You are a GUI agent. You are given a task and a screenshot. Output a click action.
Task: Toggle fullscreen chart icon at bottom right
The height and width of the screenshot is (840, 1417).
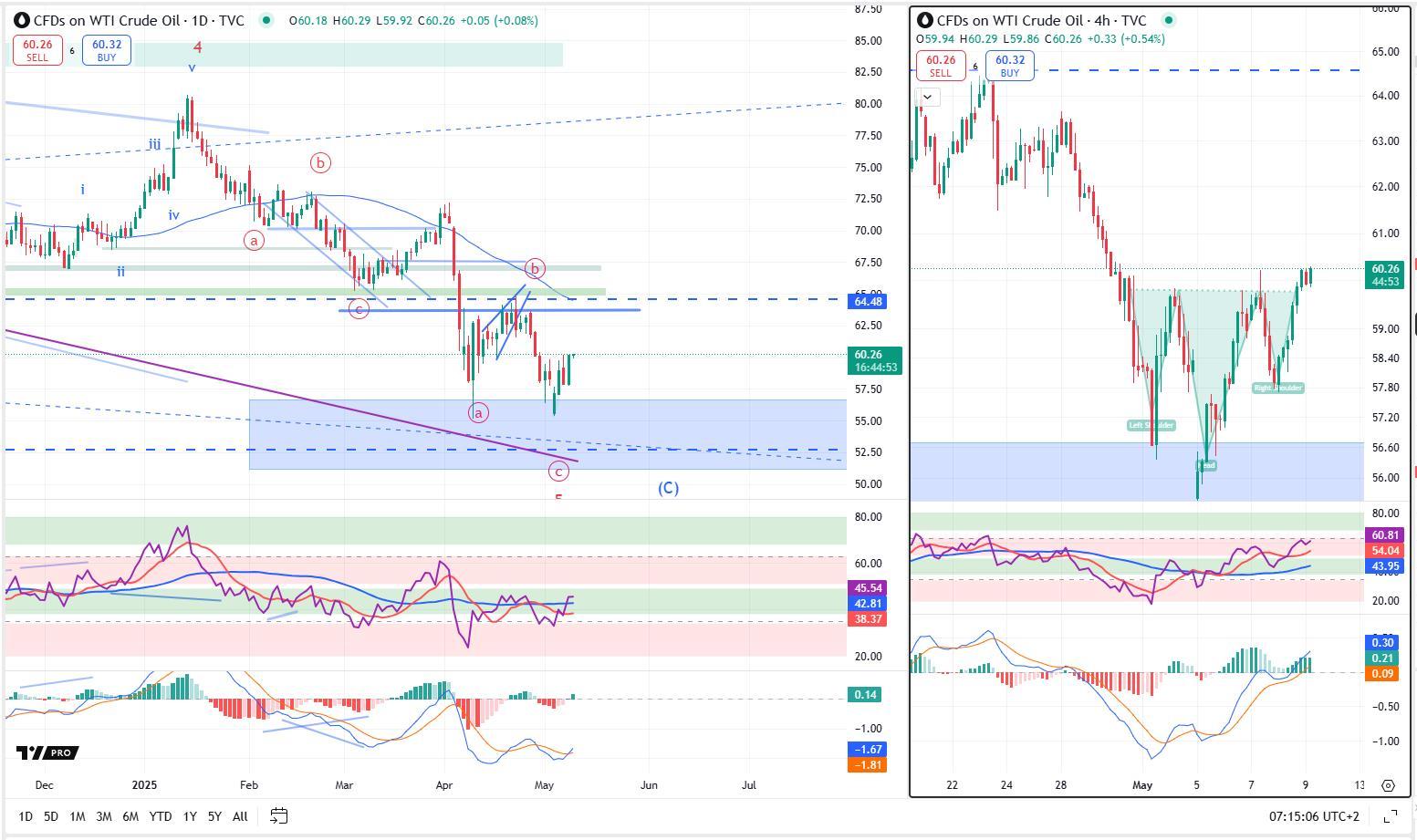[x=1391, y=815]
